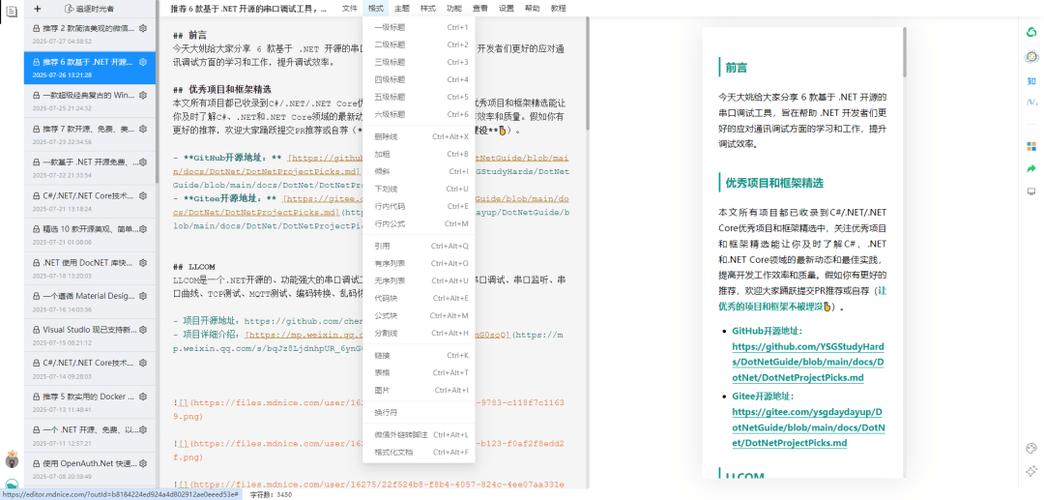This screenshot has width=1044, height=500.
Task: Apply 倾斜 italic from format menu
Action: 419,171
